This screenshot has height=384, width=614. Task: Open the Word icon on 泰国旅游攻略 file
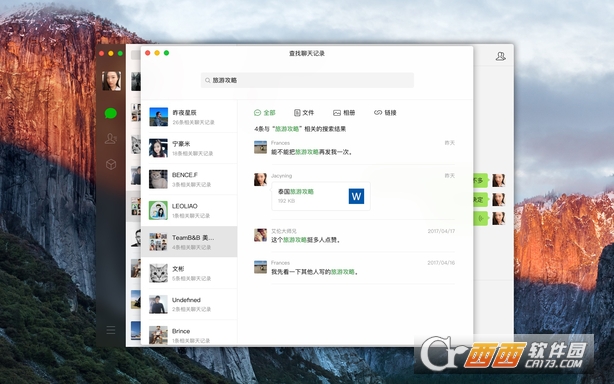coord(356,196)
